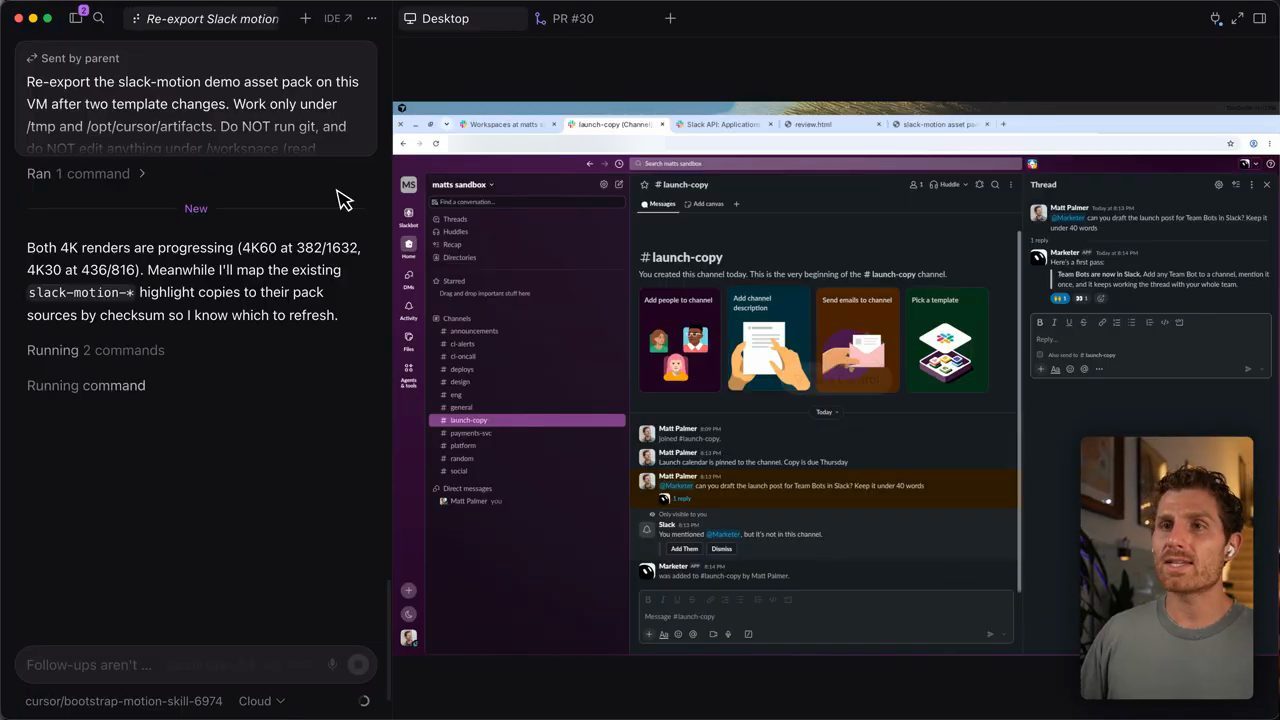Open thread settings gear icon

tap(1218, 185)
